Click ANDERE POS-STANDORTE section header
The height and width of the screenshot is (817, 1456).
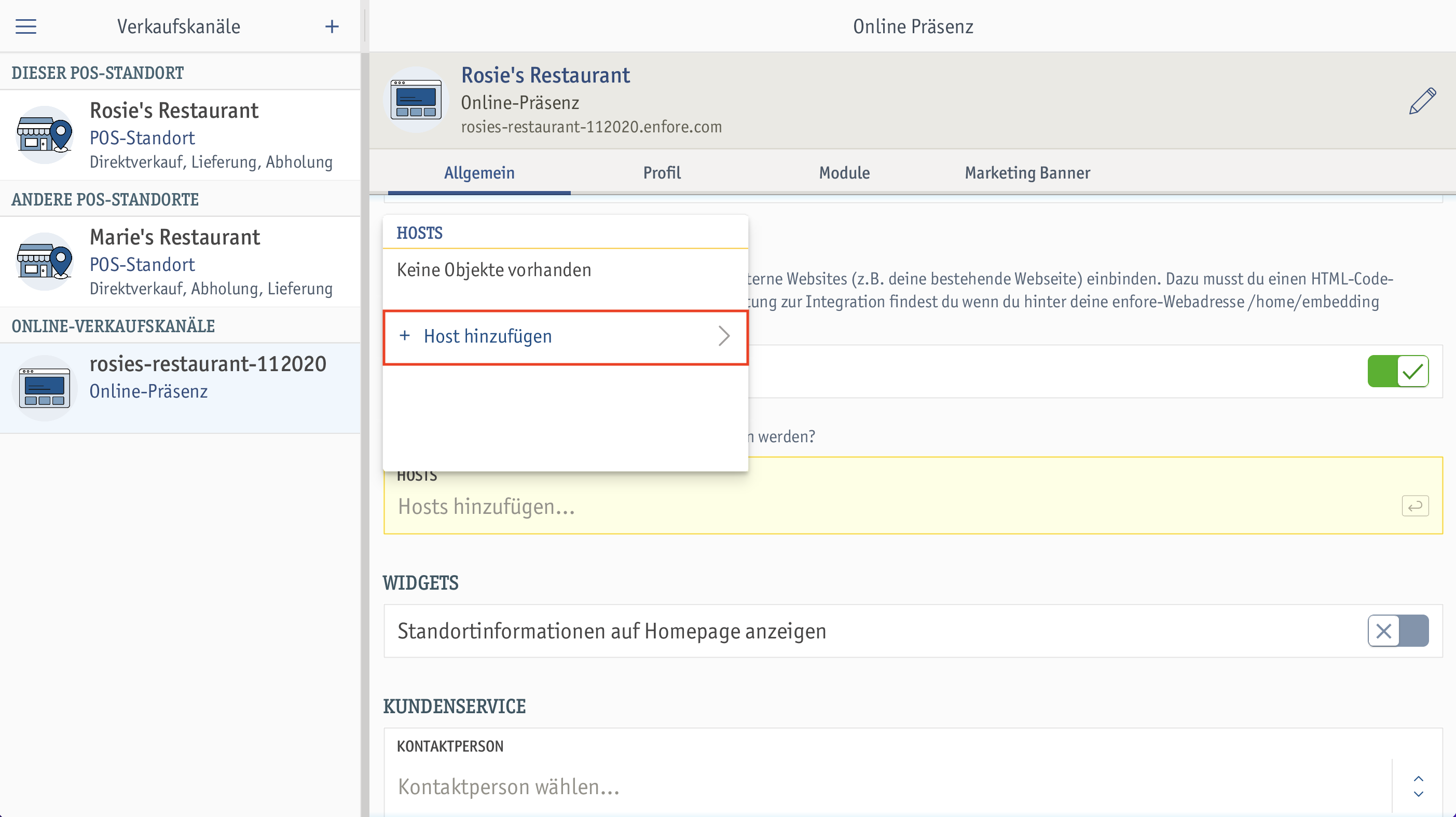point(105,200)
